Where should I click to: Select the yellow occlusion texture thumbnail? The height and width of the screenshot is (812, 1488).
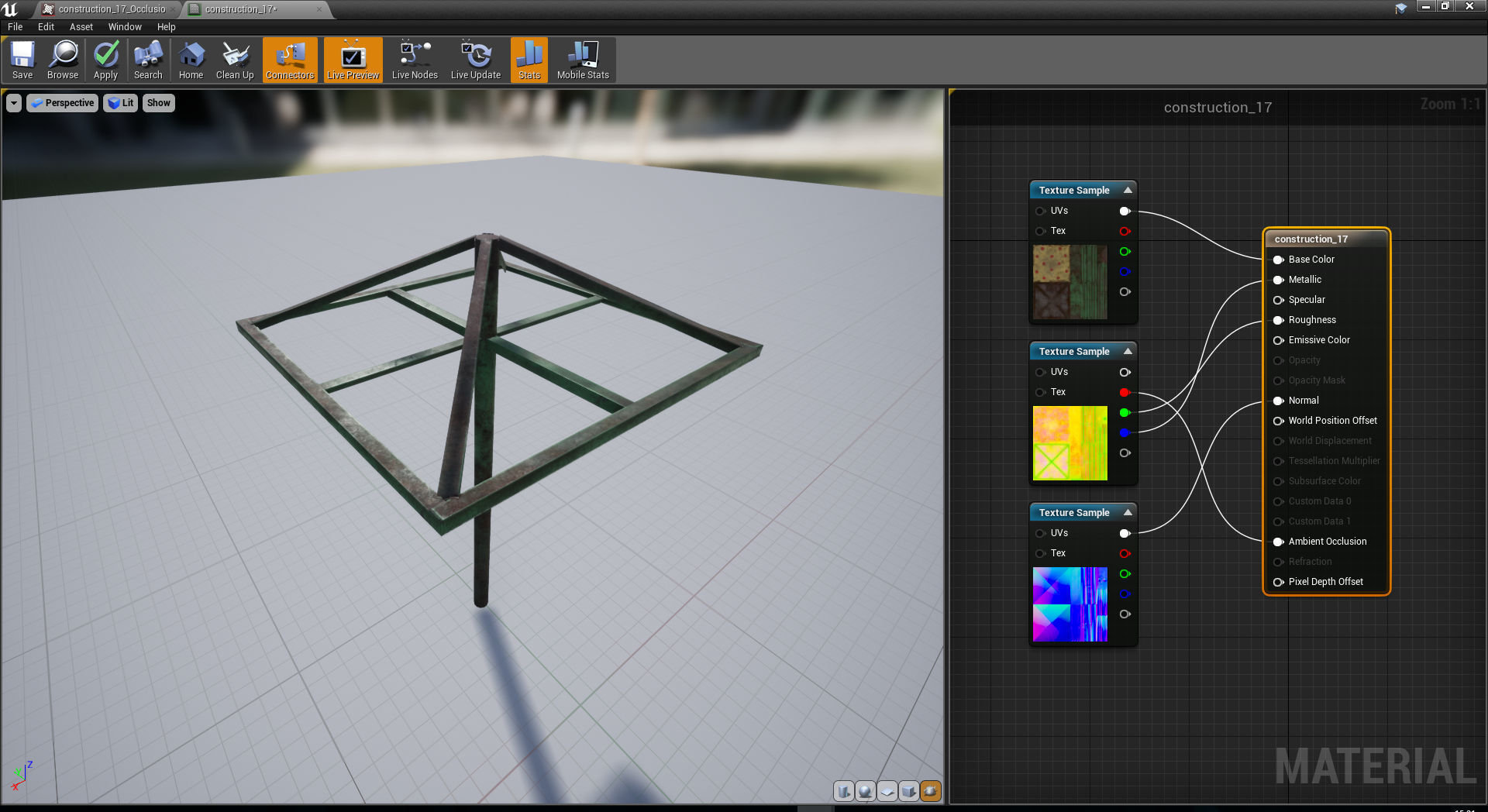(1070, 443)
